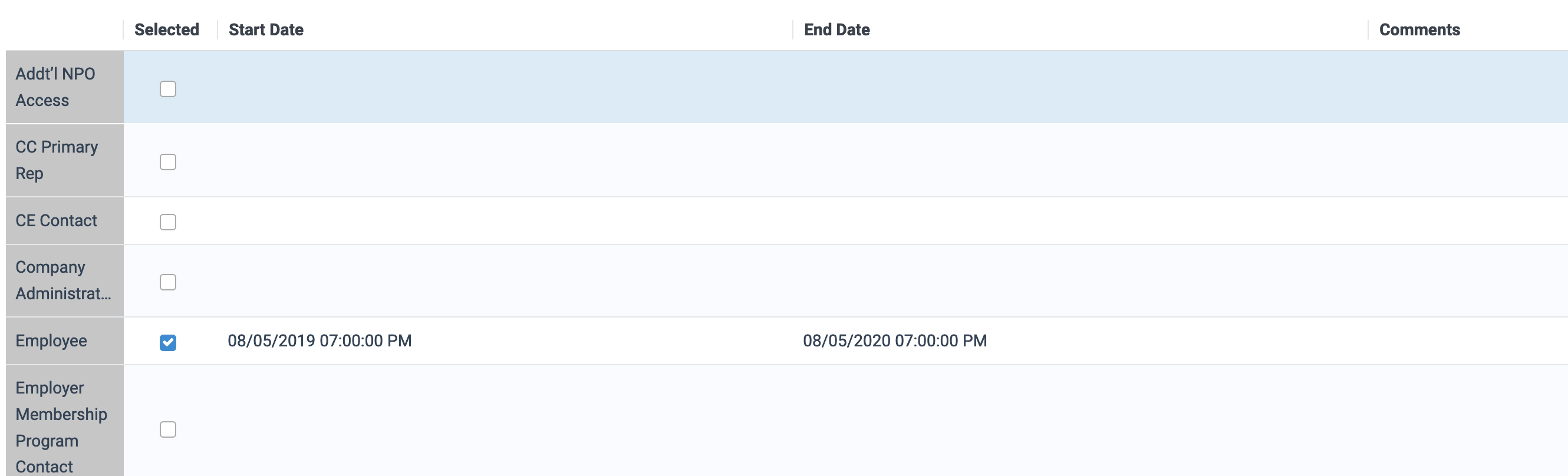
Task: Select the CC Primary Rep row label
Action: tap(57, 160)
